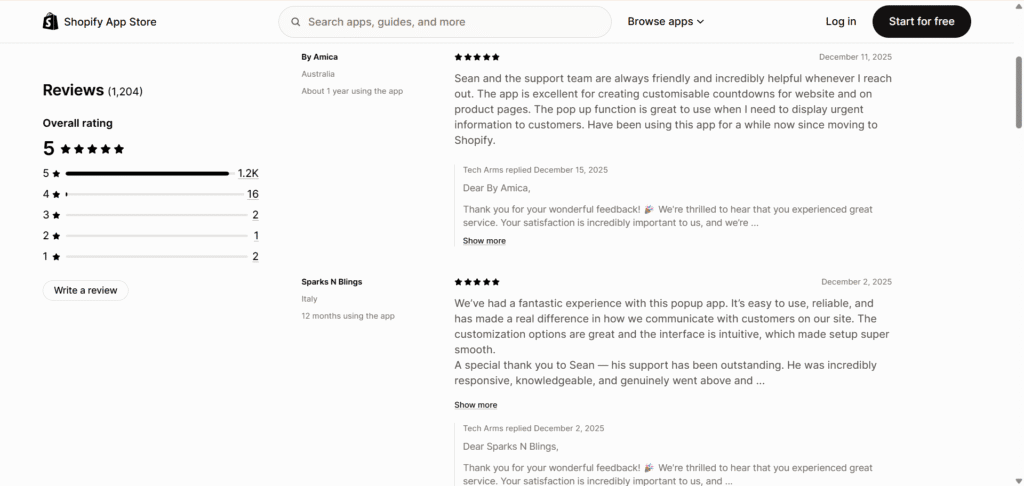Viewport: 1024px width, 486px height.
Task: Click the five-star rating on By Amica review
Action: tap(477, 57)
